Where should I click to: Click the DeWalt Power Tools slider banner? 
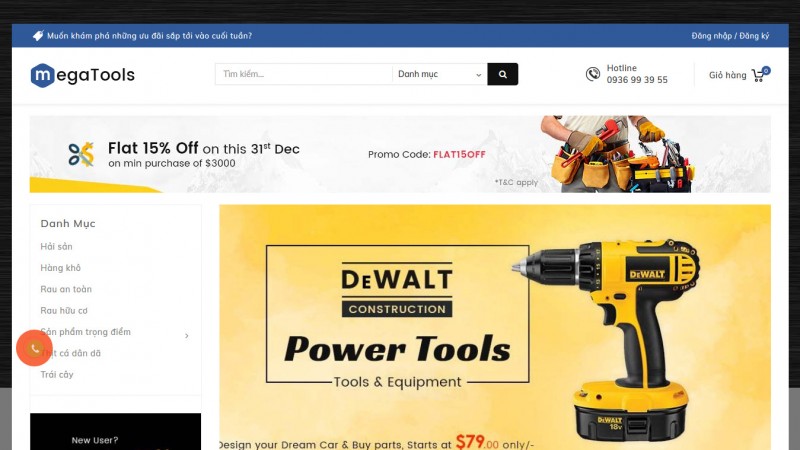(495, 327)
